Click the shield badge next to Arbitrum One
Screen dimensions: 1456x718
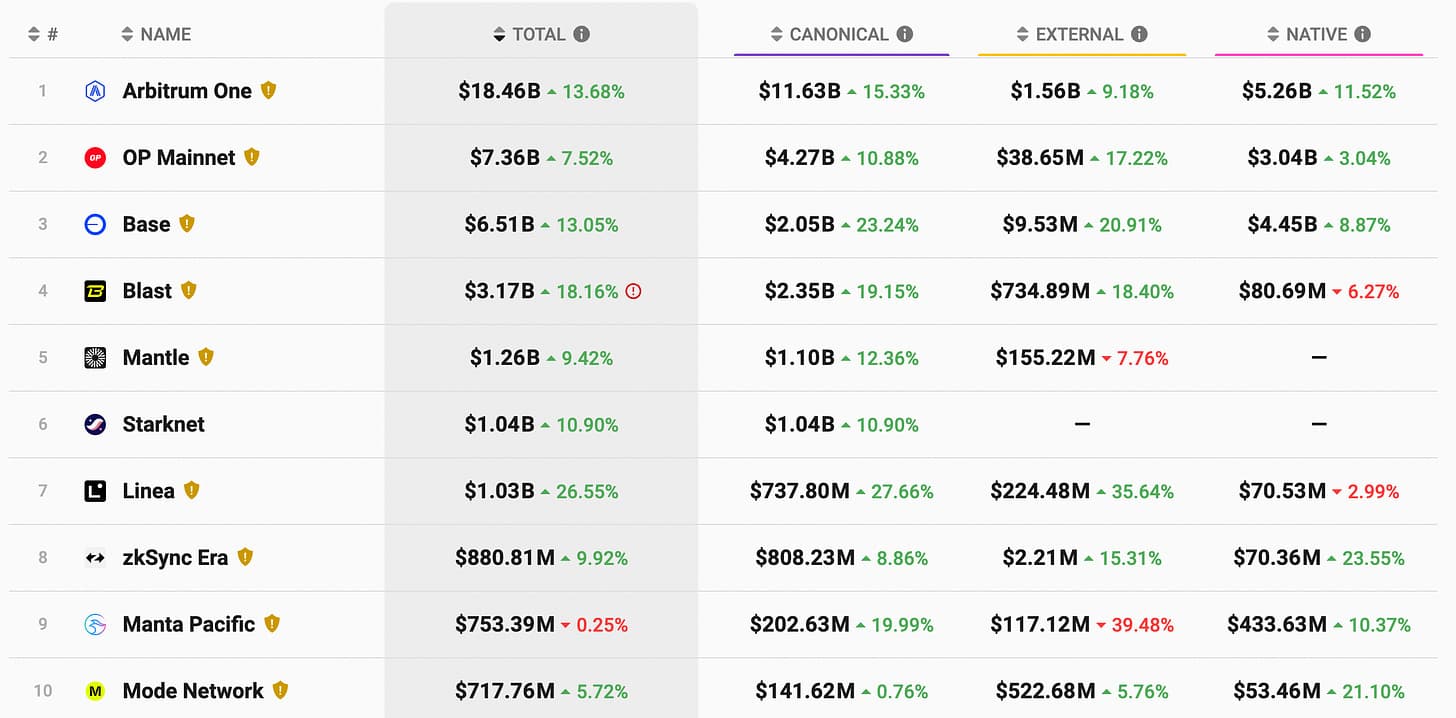(x=268, y=90)
